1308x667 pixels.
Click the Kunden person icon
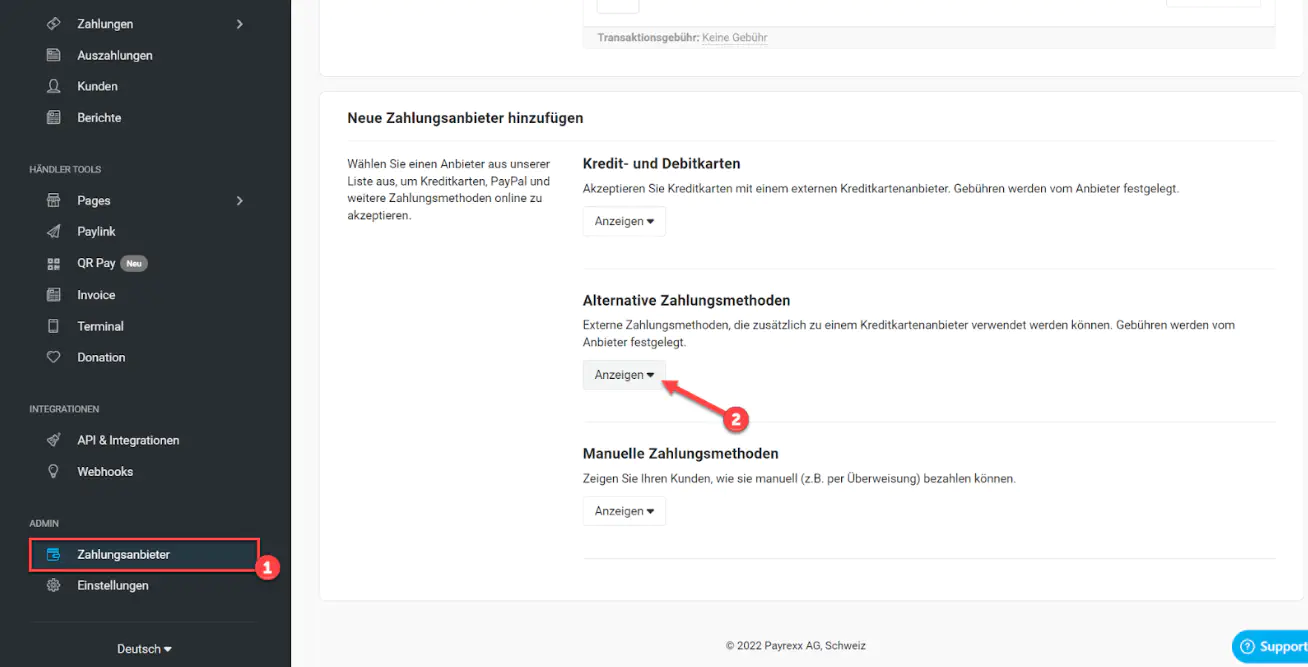click(54, 86)
